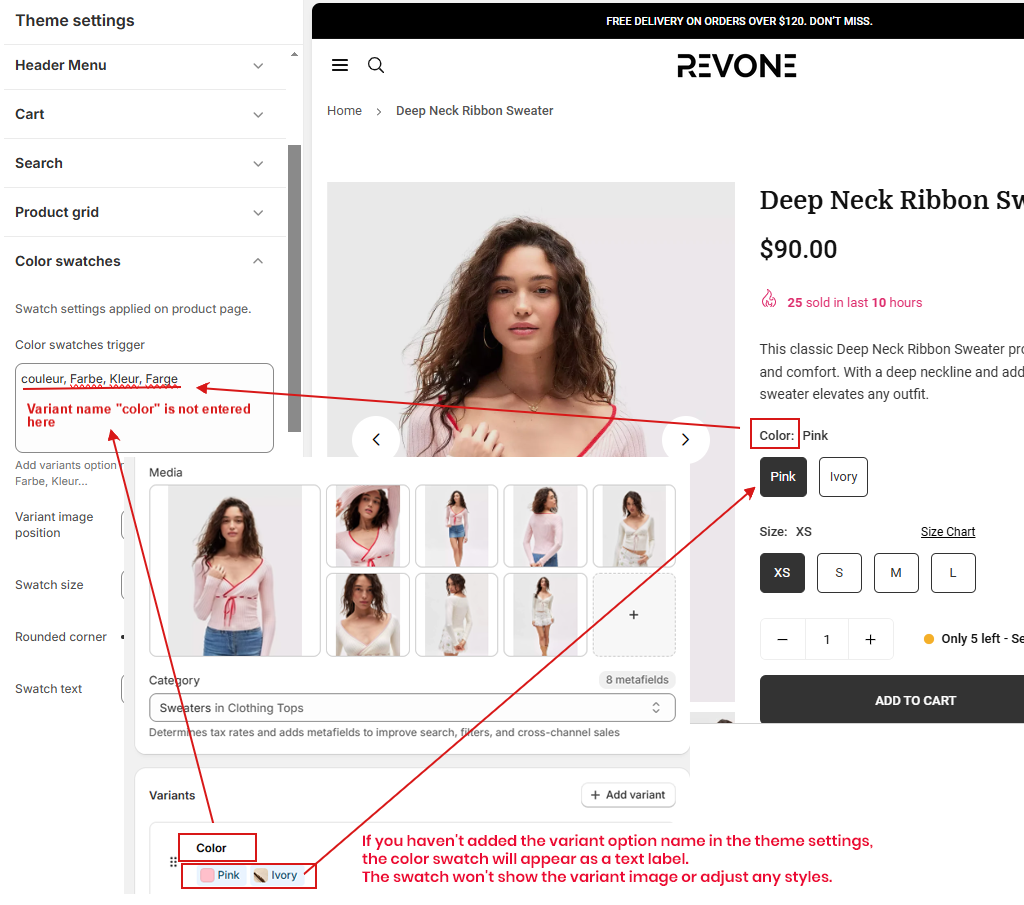
Task: Open the Size Chart link
Action: (947, 532)
